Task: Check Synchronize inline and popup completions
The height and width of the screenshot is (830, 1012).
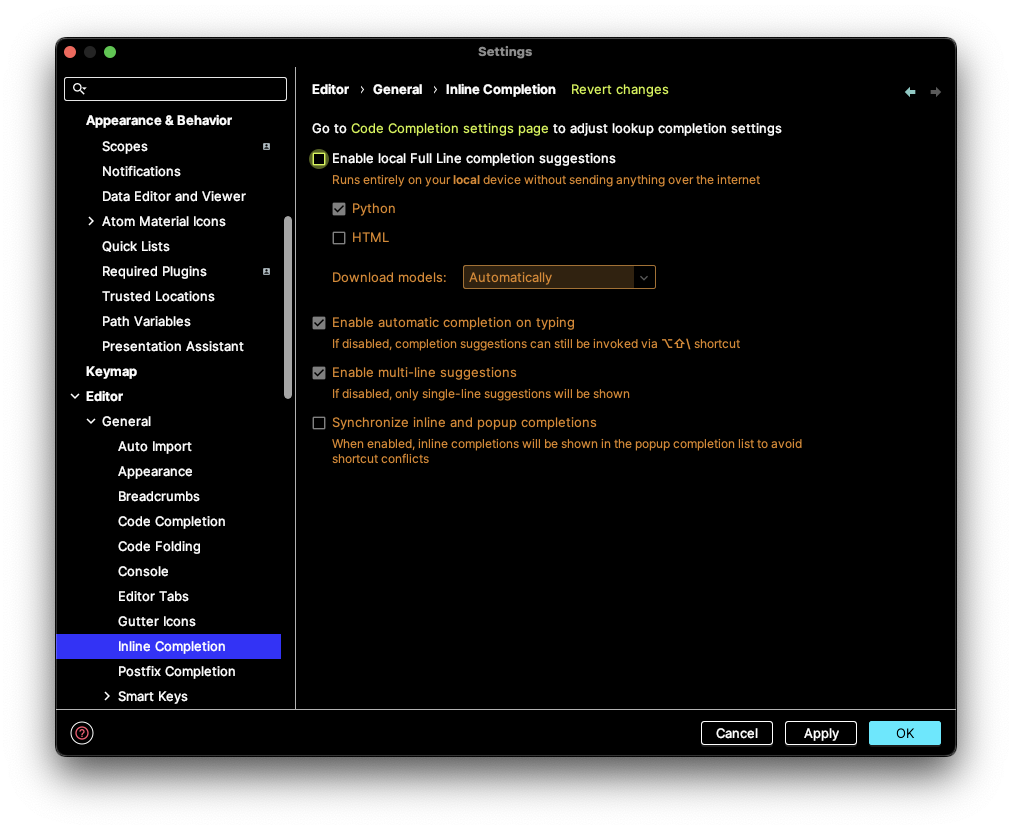Action: (319, 423)
